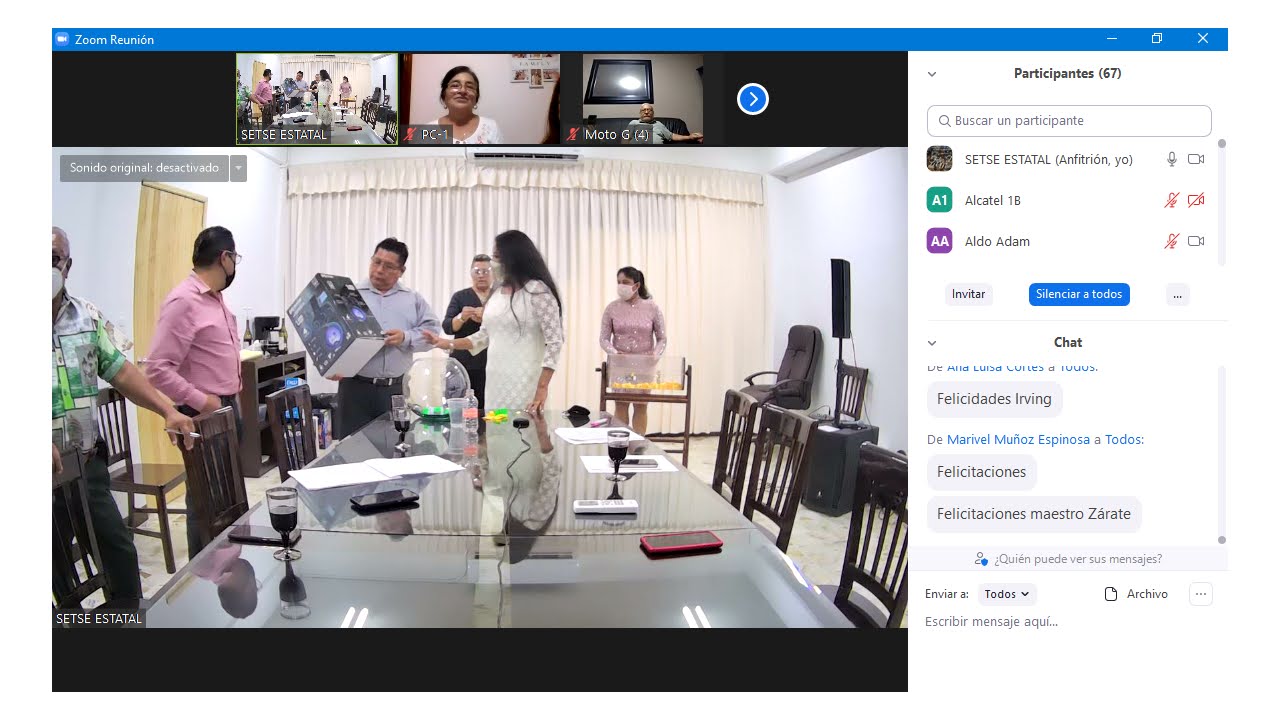Click SETSE ESTATAL avatar picture in participants list

tap(939, 159)
